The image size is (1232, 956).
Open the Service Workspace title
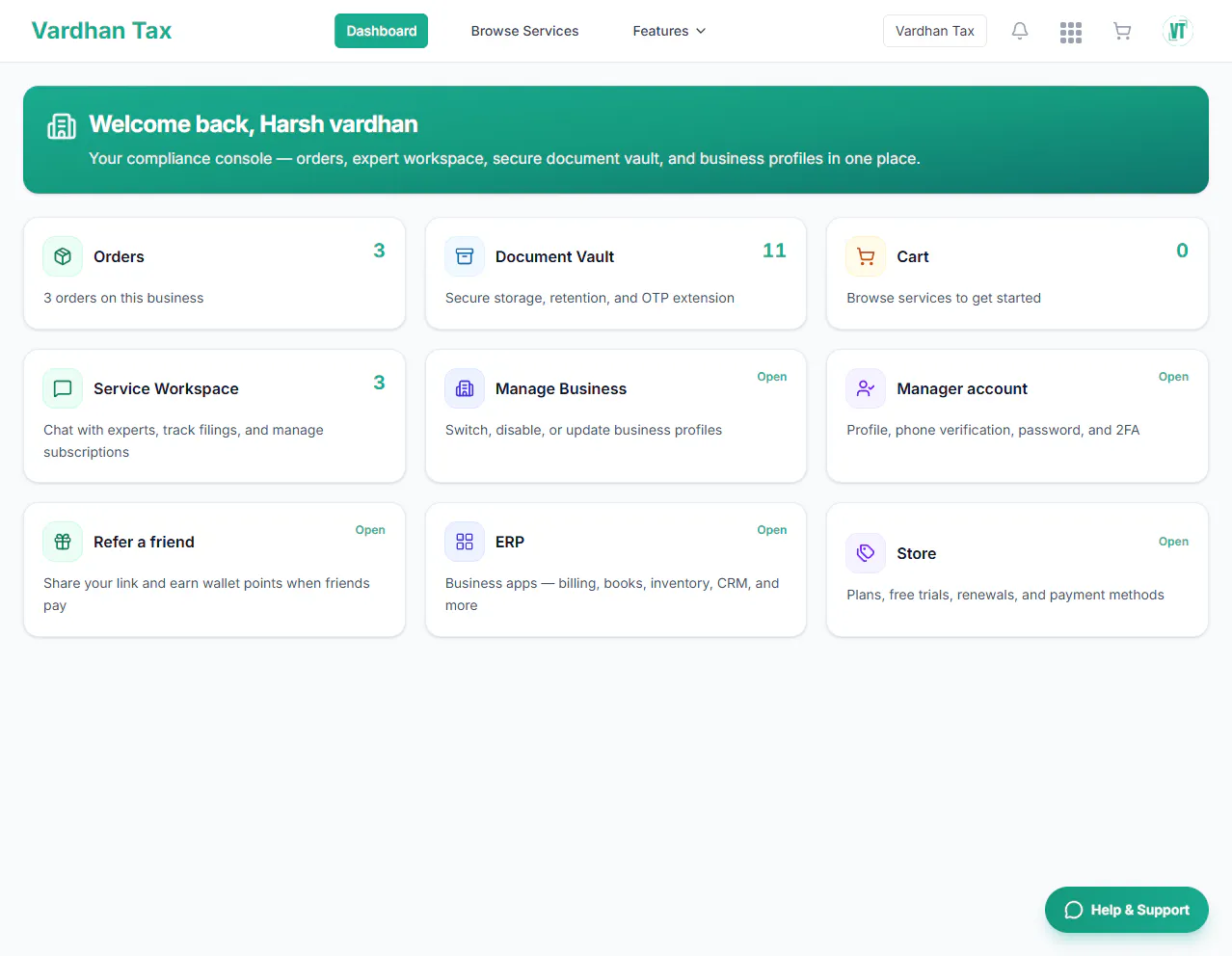click(x=166, y=388)
